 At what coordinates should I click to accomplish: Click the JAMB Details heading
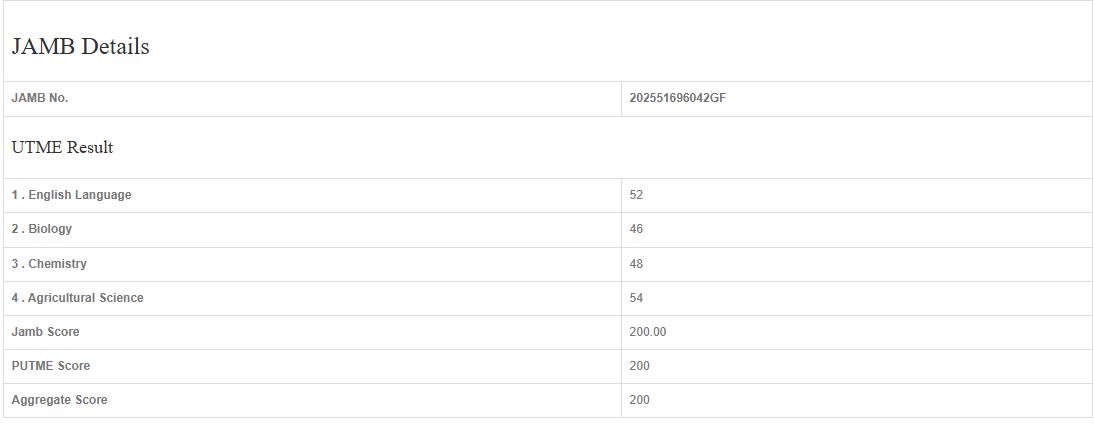pyautogui.click(x=80, y=46)
